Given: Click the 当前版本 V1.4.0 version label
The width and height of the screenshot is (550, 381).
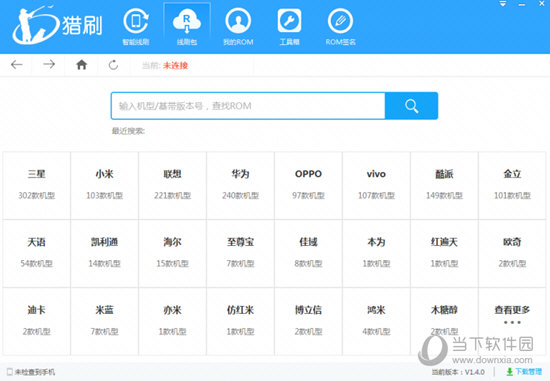Looking at the screenshot, I should [458, 372].
